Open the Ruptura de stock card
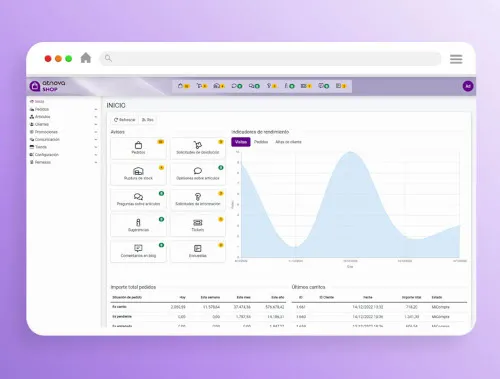 tap(138, 174)
